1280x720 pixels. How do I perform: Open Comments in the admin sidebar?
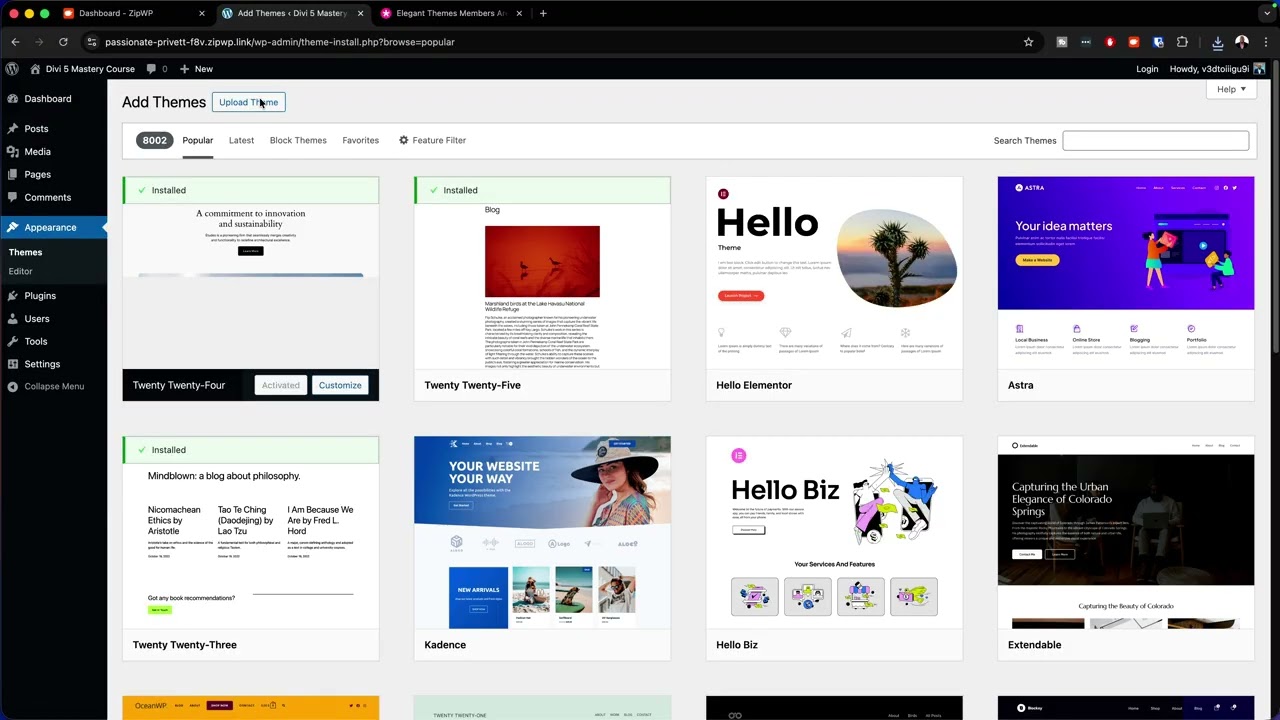pyautogui.click(x=47, y=198)
